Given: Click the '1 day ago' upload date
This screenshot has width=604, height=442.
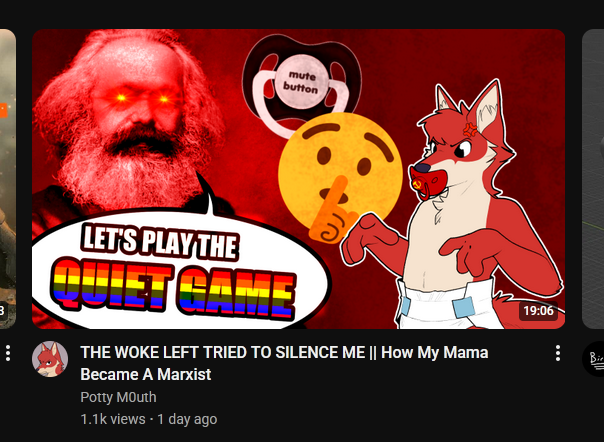Looking at the screenshot, I should [x=187, y=419].
